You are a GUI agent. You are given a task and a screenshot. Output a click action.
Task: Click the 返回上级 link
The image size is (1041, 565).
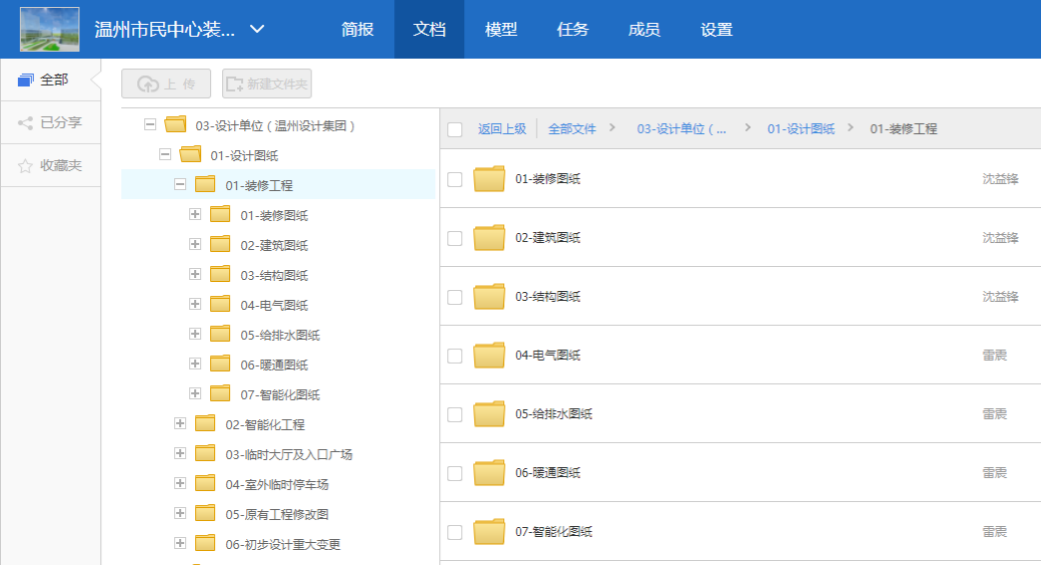(502, 129)
